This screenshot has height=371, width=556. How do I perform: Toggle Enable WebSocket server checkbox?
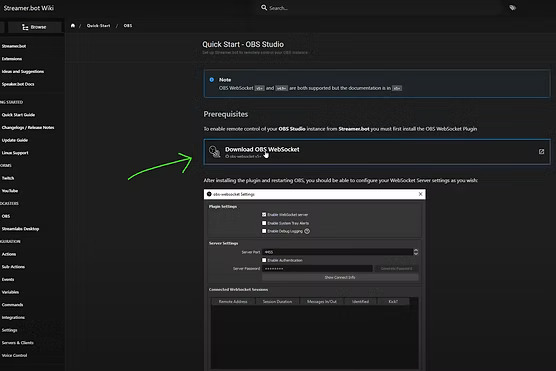coord(264,215)
